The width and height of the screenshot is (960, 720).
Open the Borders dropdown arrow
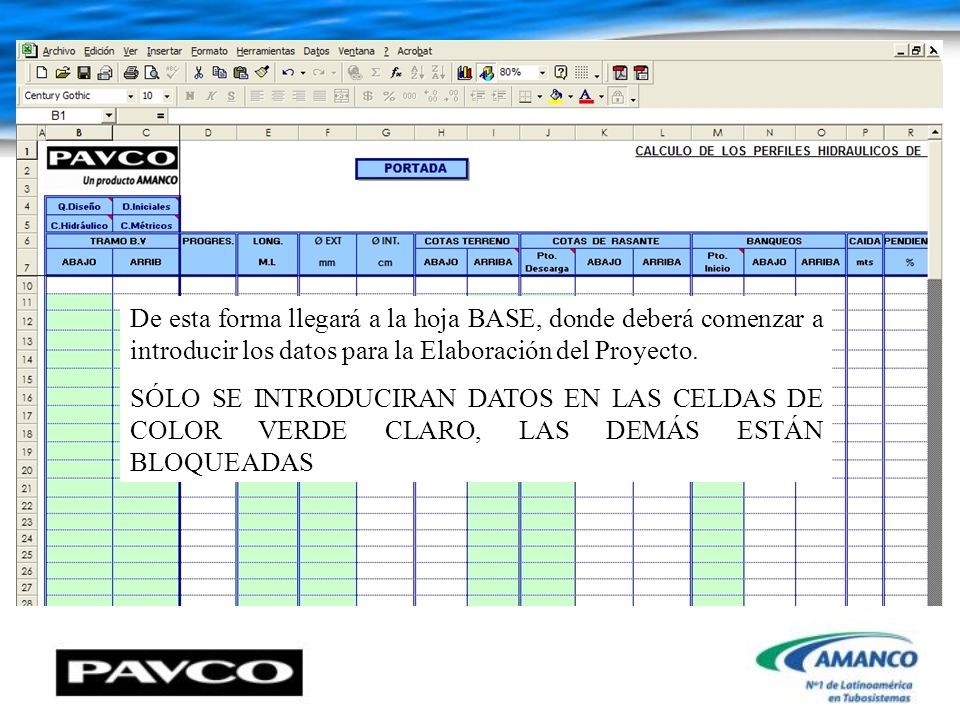[x=539, y=96]
